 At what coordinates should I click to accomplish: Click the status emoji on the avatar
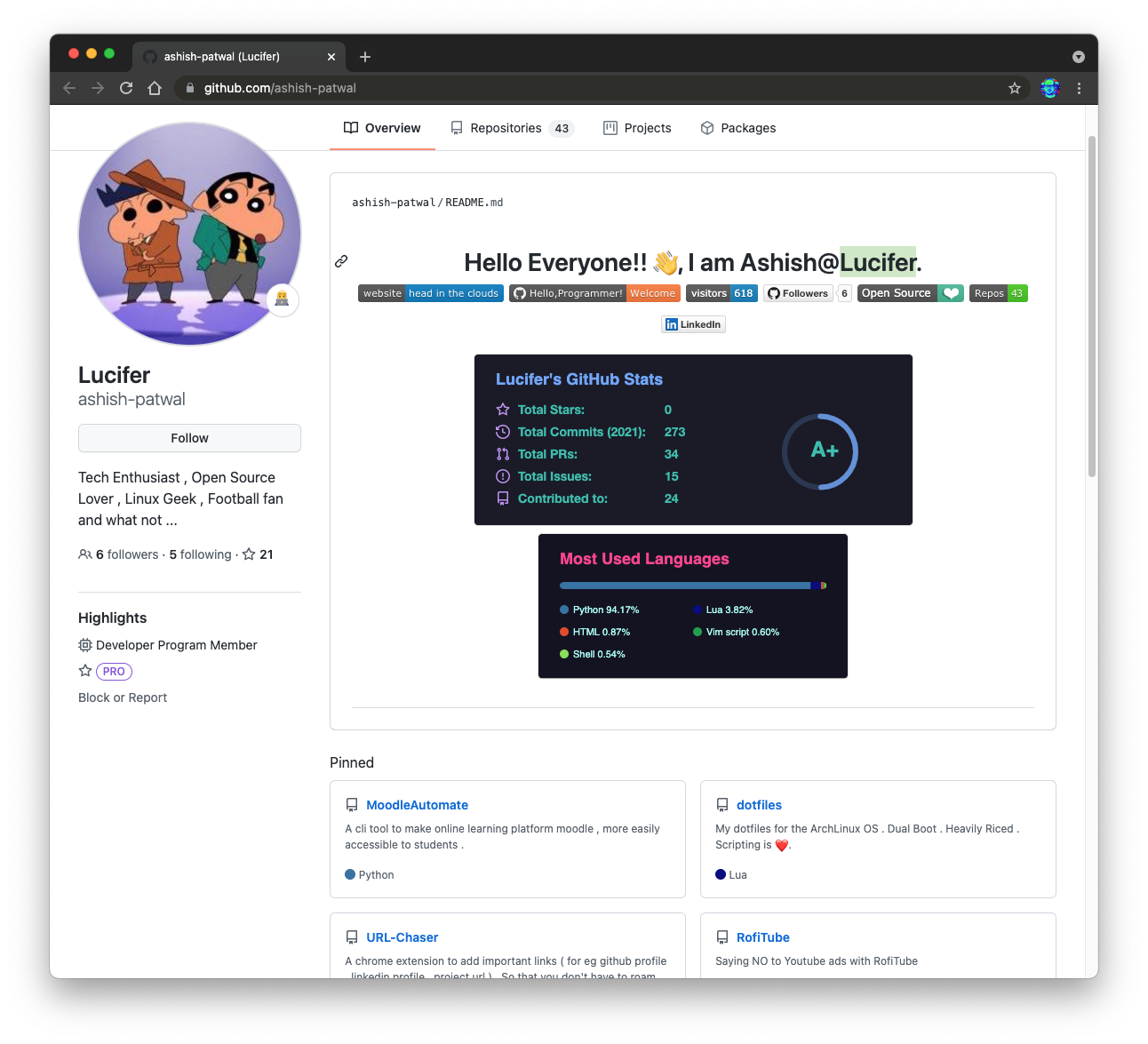point(282,299)
